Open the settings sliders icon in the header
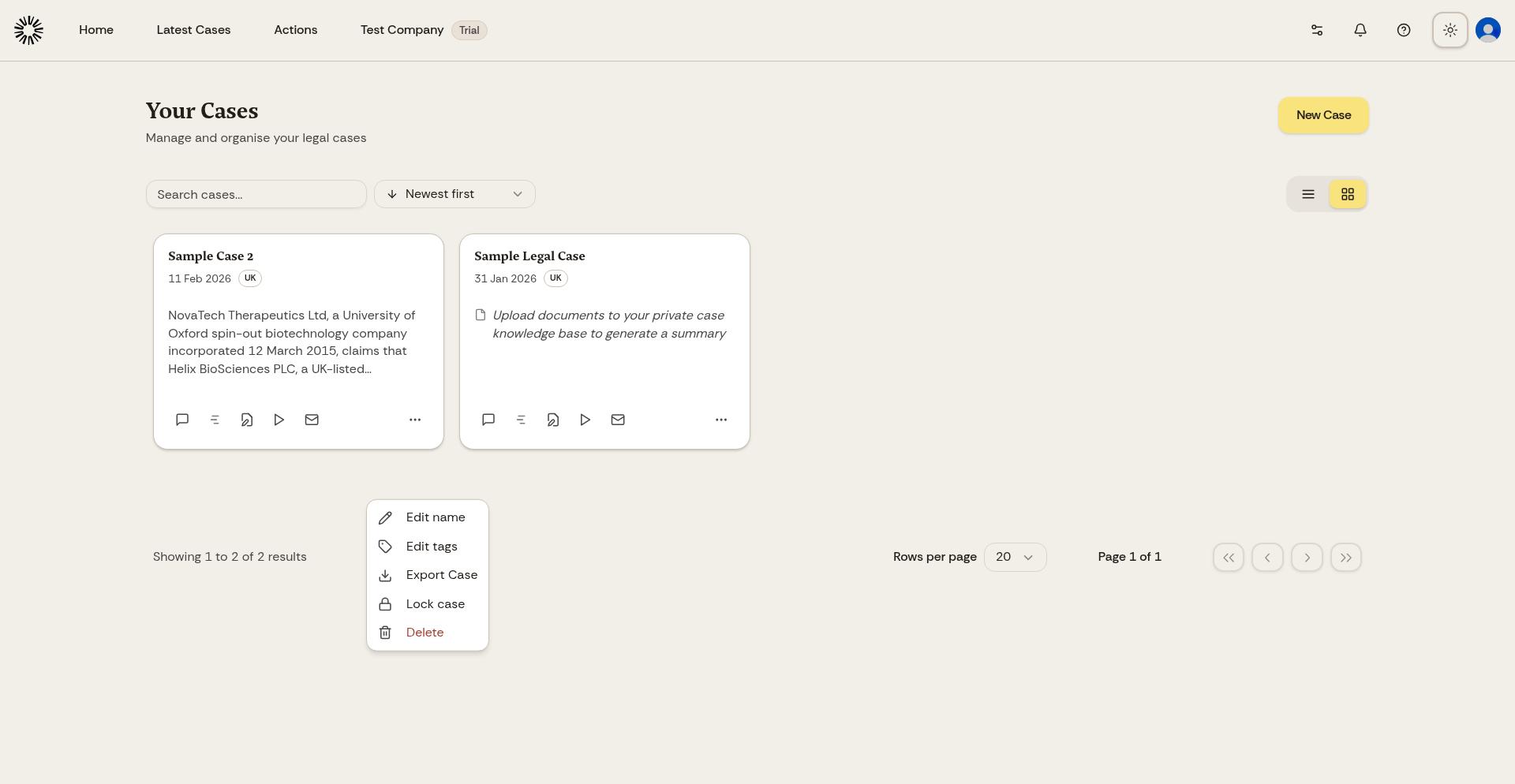 [1316, 30]
